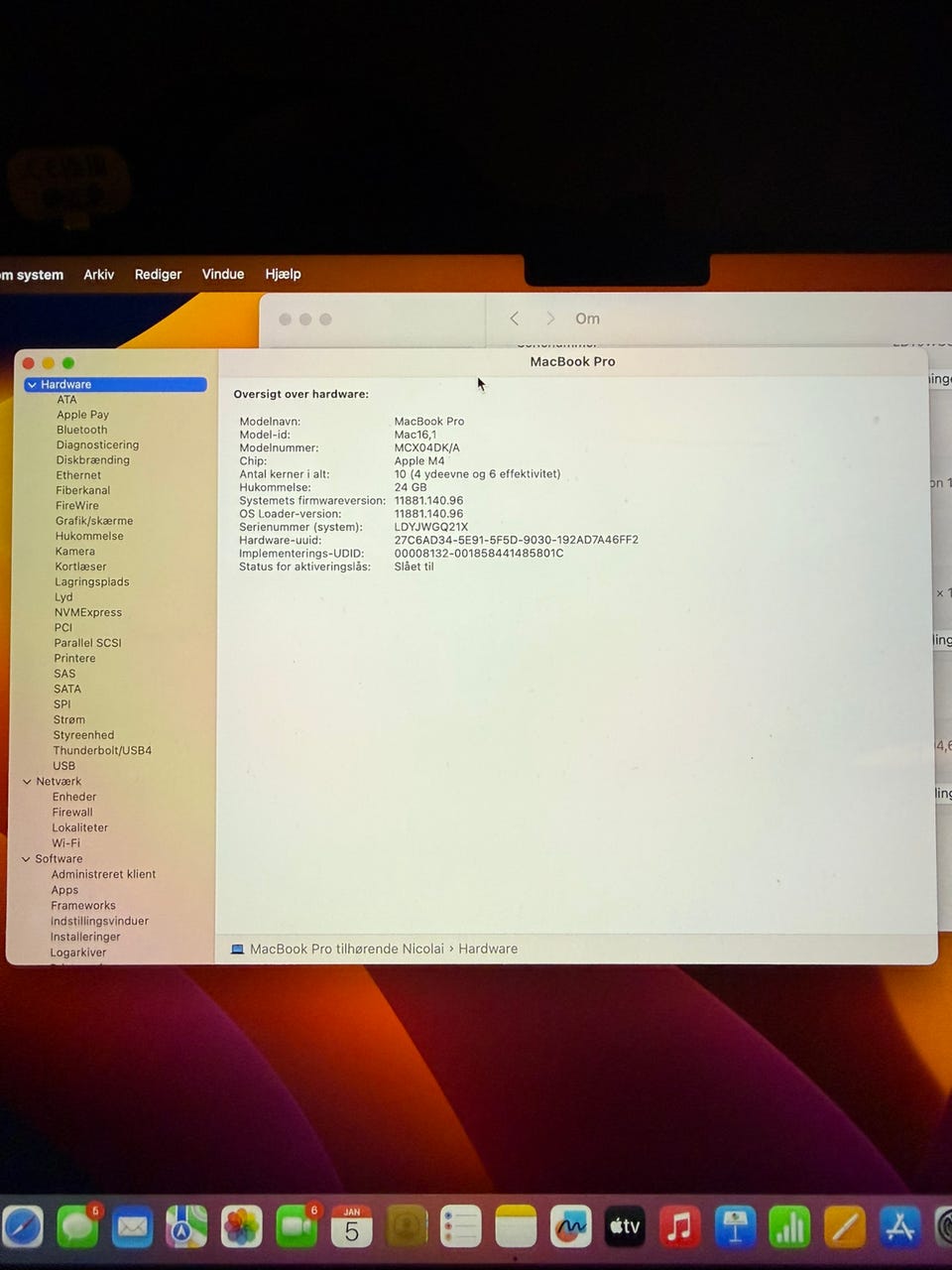The height and width of the screenshot is (1270, 952).
Task: Open Safari from the dock
Action: click(22, 1227)
